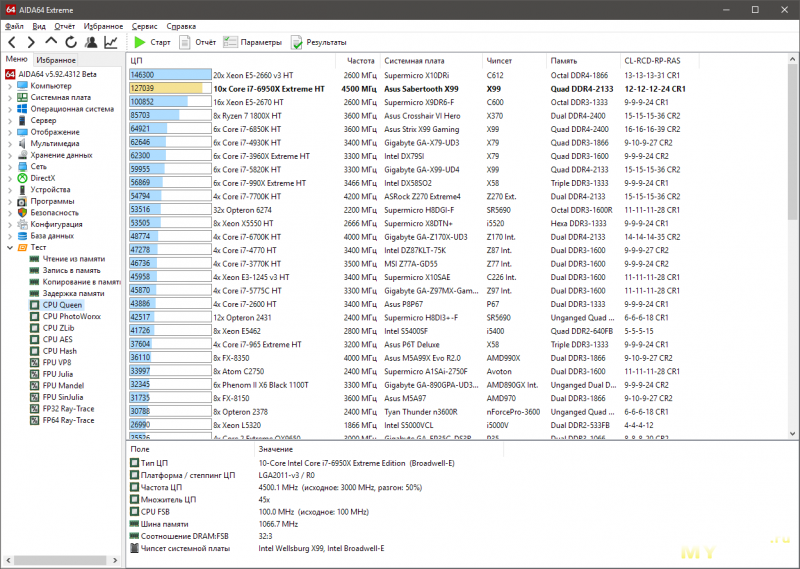Select Операционная система tree item

click(72, 109)
